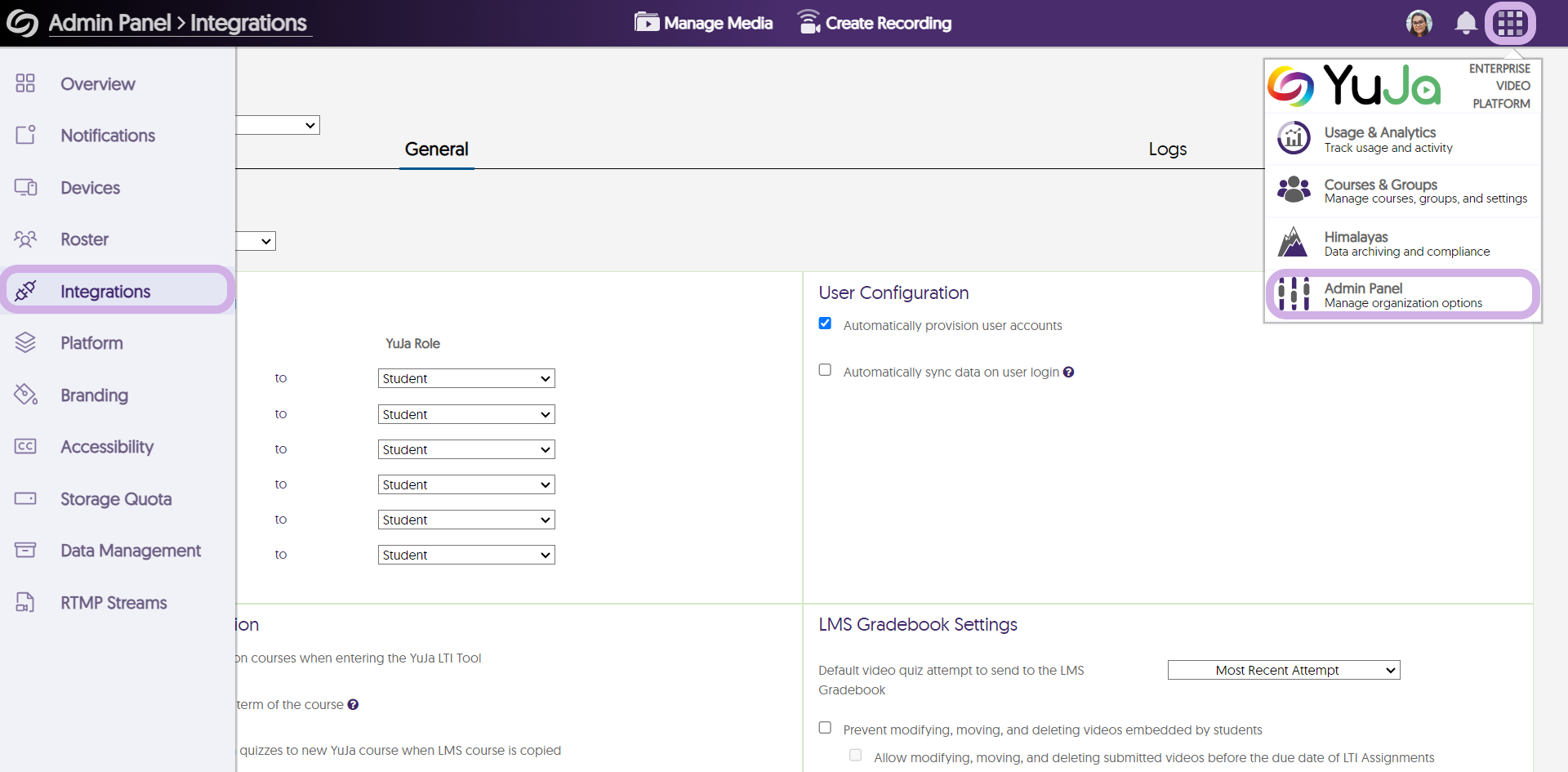Click the Branding paint tag icon
Image resolution: width=1568 pixels, height=772 pixels.
point(25,395)
